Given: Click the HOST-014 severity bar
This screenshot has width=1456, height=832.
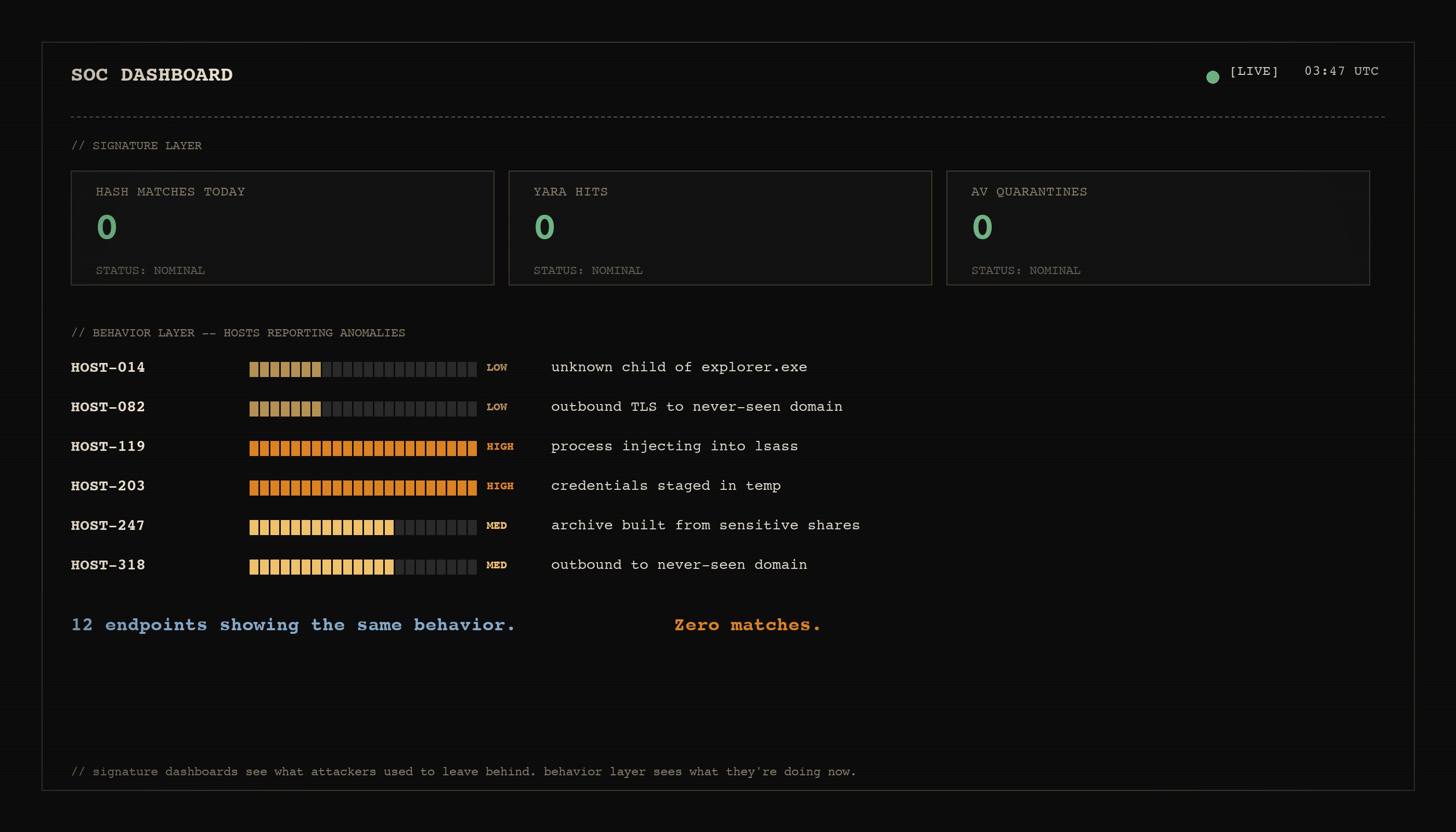Looking at the screenshot, I should [x=363, y=369].
